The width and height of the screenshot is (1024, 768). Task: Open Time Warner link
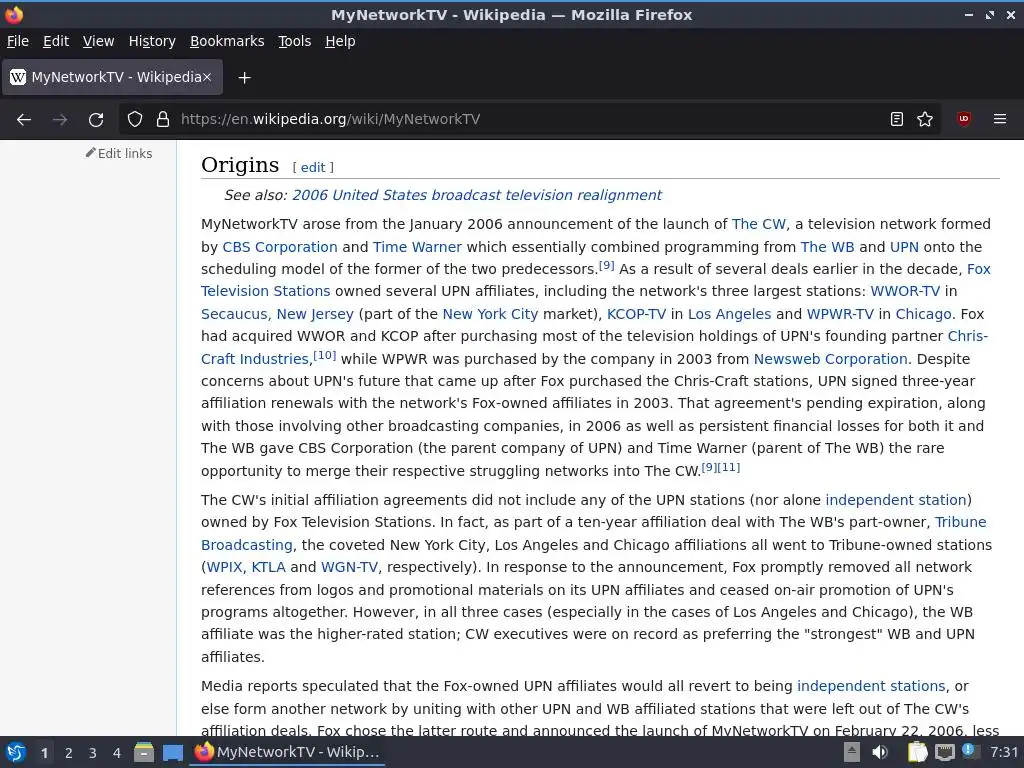pyautogui.click(x=417, y=247)
